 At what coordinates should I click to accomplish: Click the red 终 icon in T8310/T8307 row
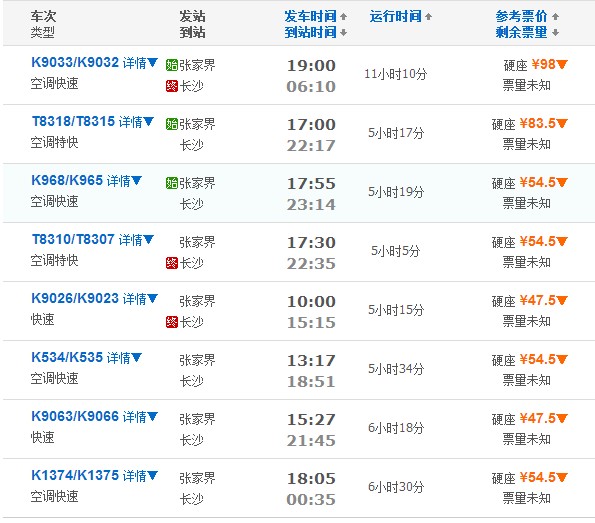[172, 263]
